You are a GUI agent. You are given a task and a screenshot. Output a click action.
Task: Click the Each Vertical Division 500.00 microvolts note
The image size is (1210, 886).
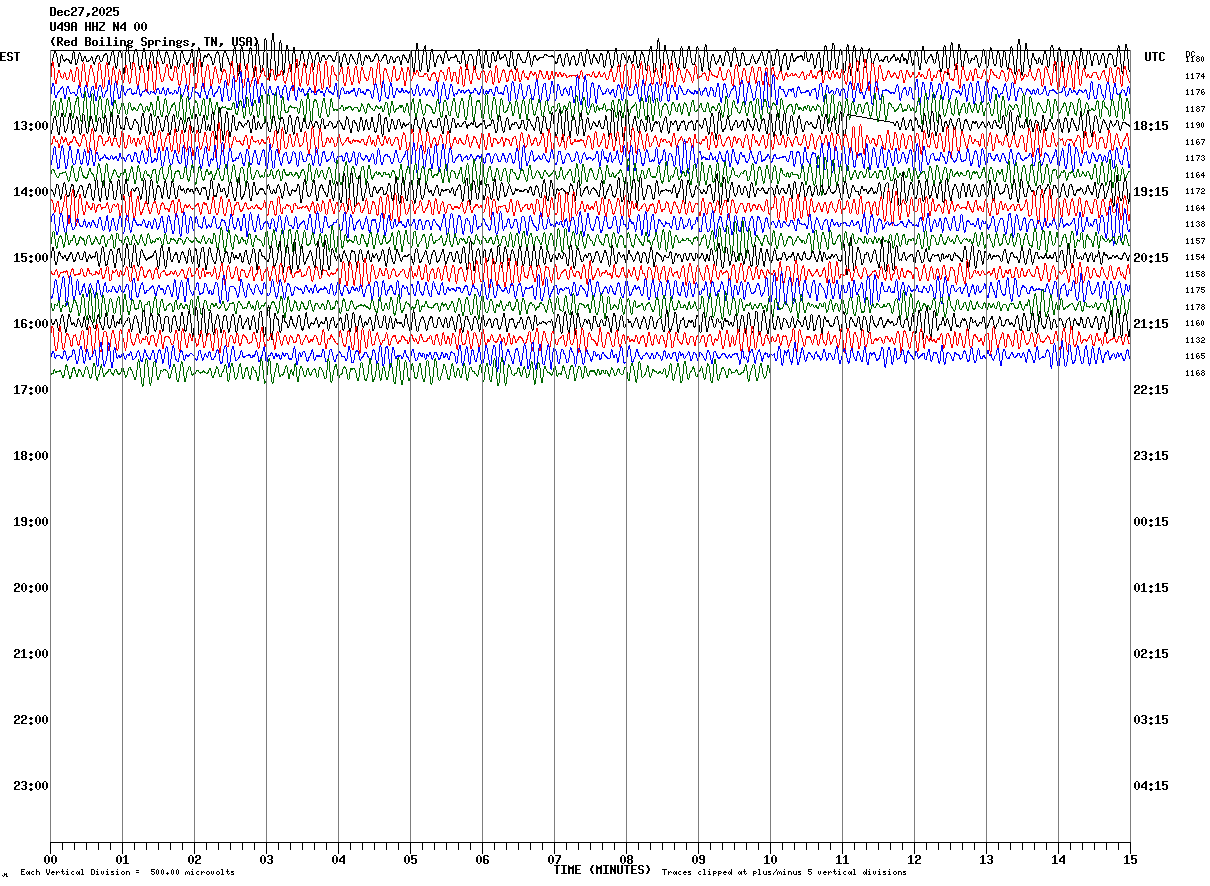(x=127, y=873)
